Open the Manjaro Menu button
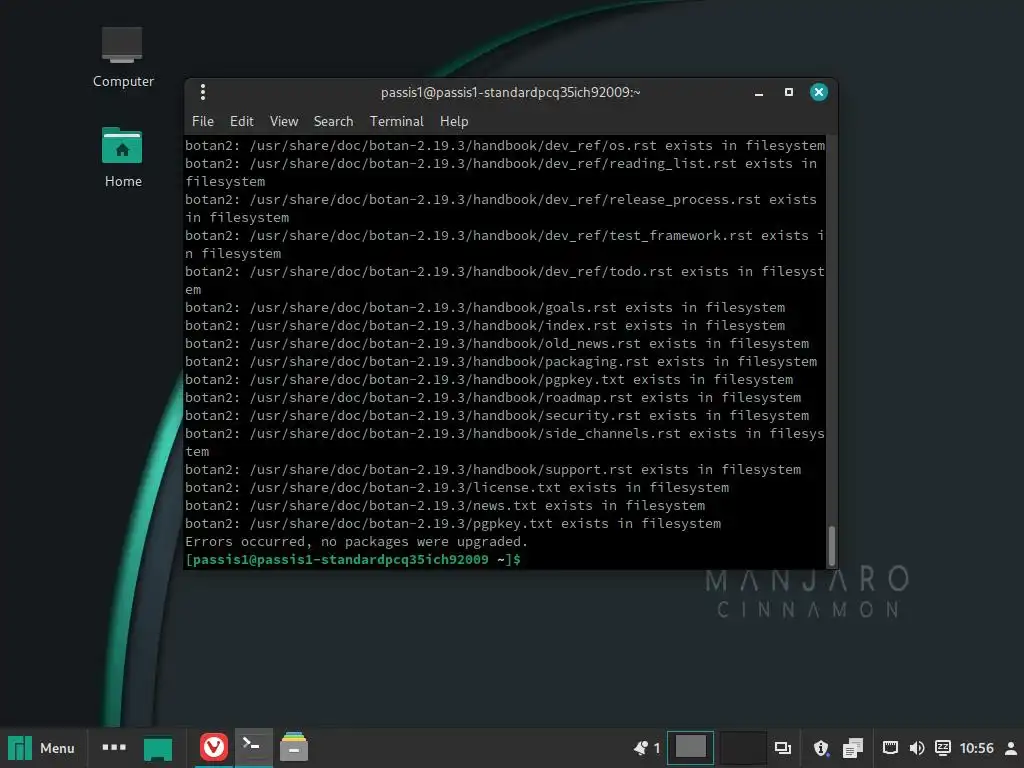Image resolution: width=1024 pixels, height=768 pixels. [x=42, y=748]
